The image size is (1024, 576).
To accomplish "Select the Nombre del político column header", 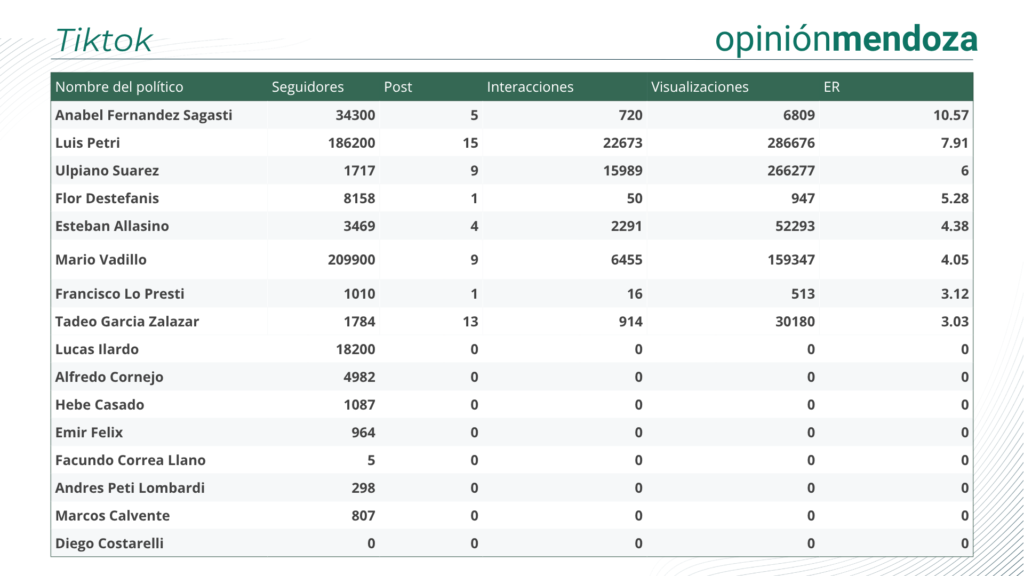I will click(x=119, y=87).
